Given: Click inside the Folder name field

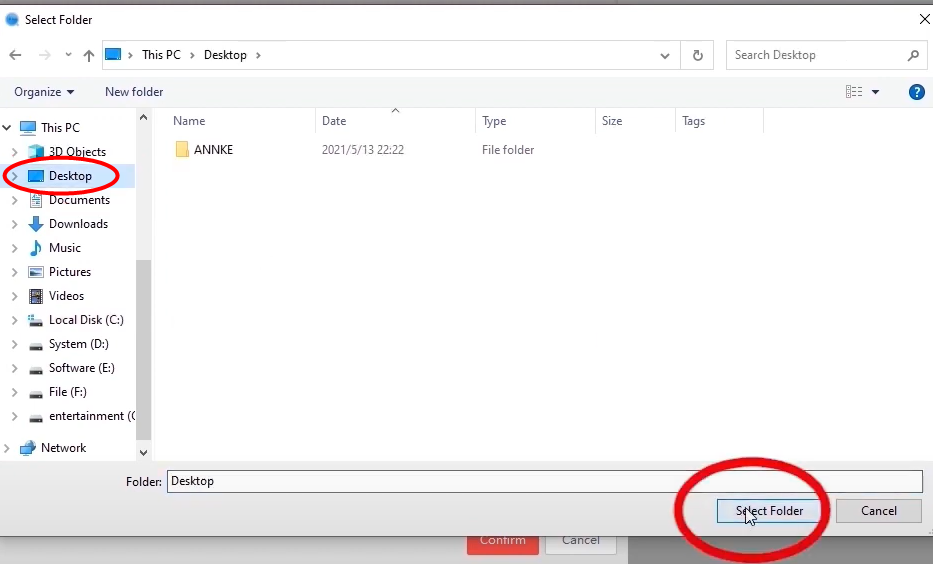Looking at the screenshot, I should coord(543,481).
